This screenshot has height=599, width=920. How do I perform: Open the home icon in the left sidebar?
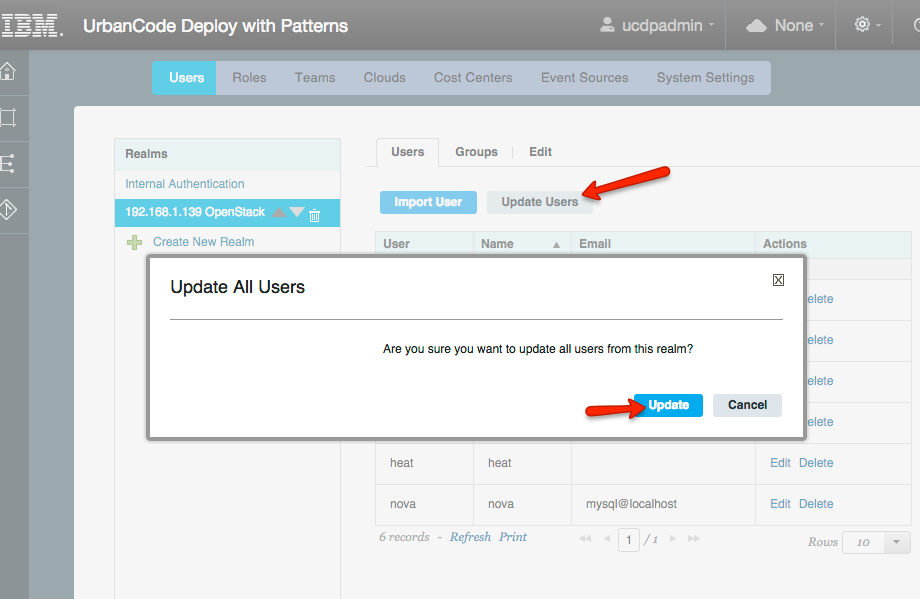point(8,72)
